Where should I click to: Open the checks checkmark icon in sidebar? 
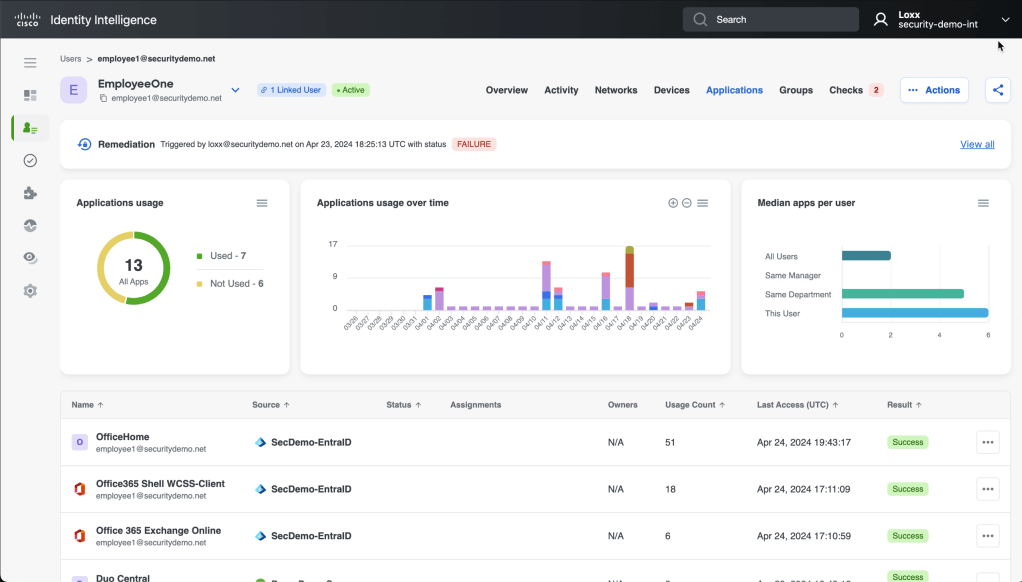coord(30,160)
